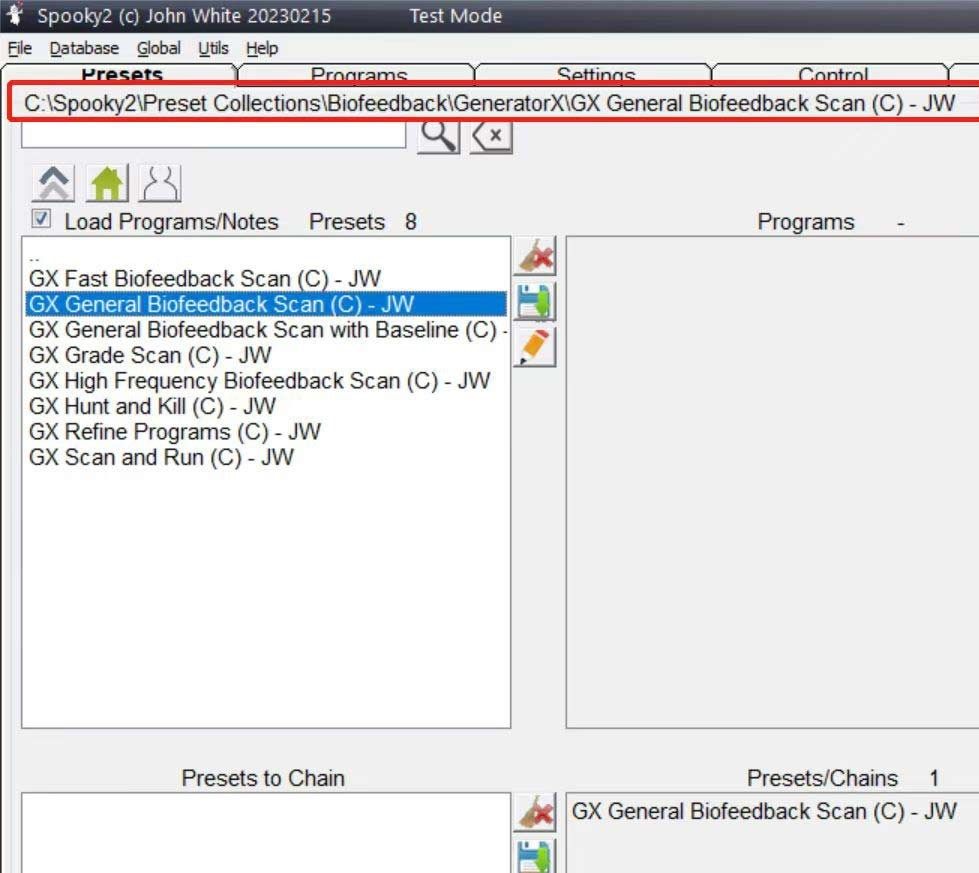This screenshot has width=979, height=873.
Task: Click inside the Presets to Chain list box
Action: pyautogui.click(x=267, y=833)
